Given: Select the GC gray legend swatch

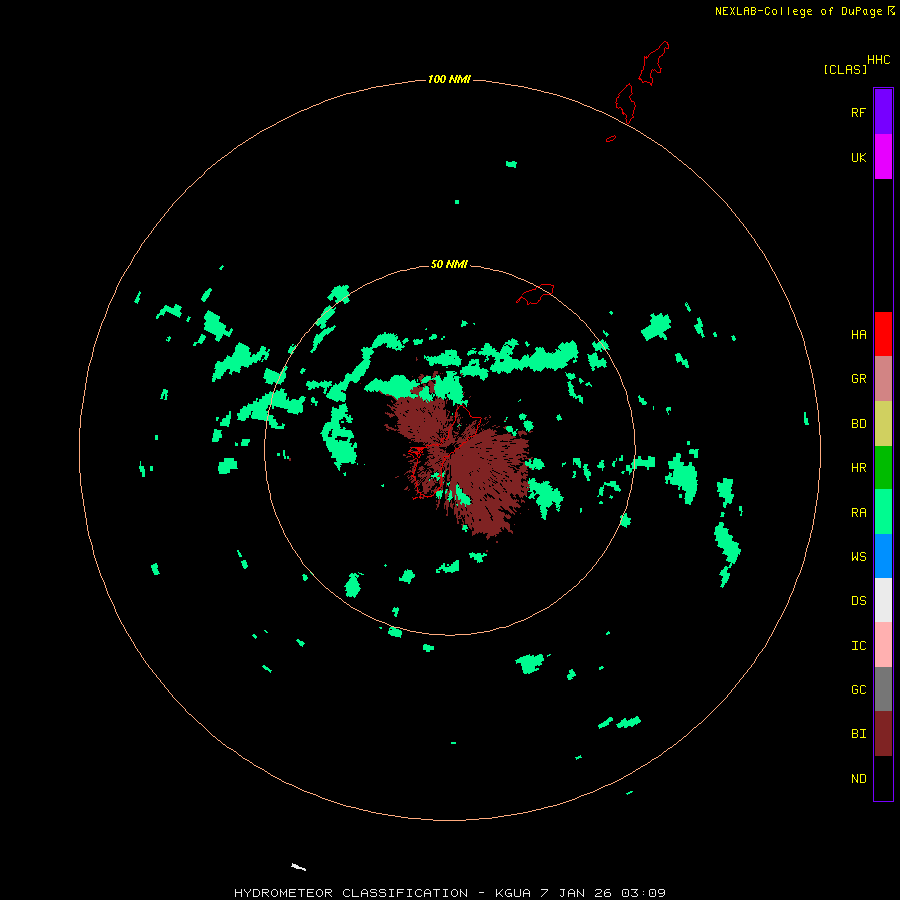Looking at the screenshot, I should tap(883, 689).
